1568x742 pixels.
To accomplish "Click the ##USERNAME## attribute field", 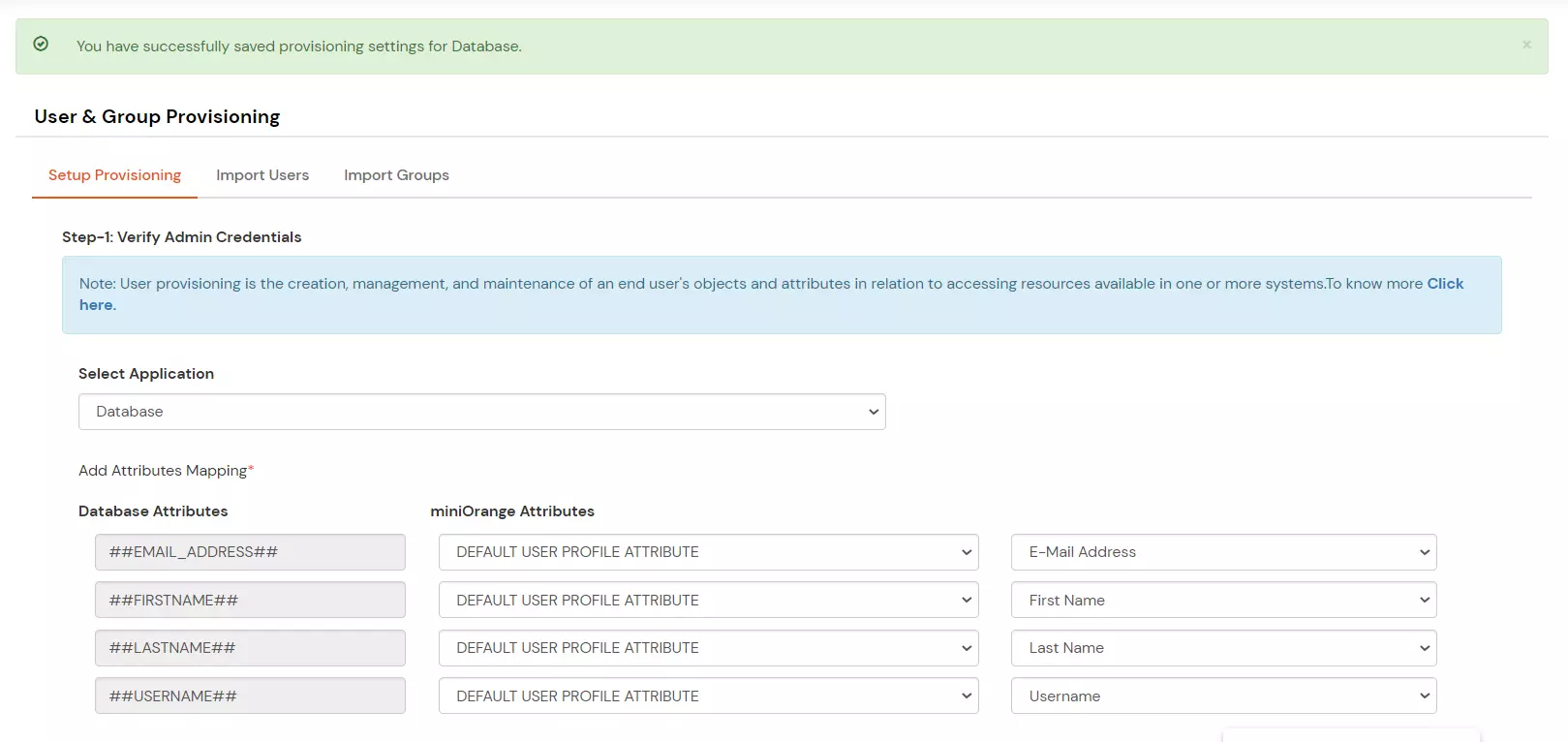I will pyautogui.click(x=250, y=696).
